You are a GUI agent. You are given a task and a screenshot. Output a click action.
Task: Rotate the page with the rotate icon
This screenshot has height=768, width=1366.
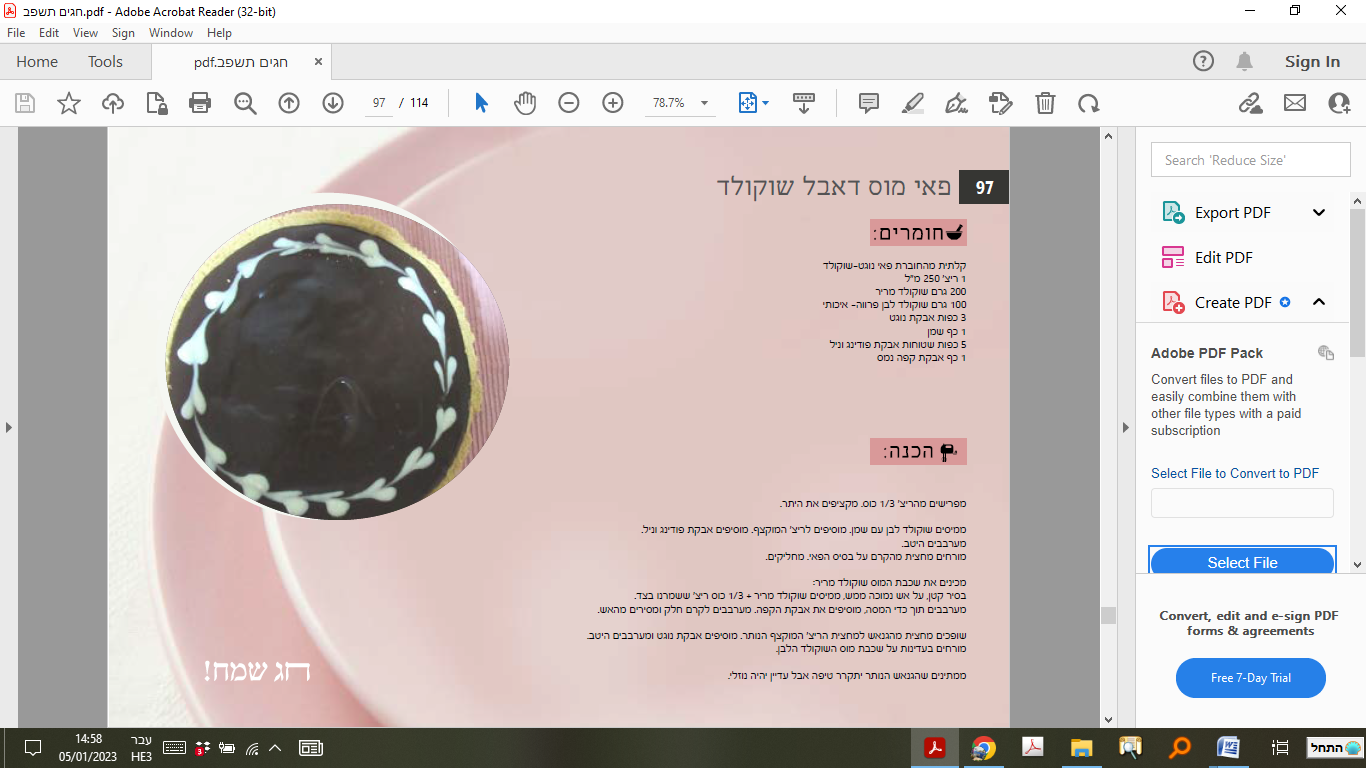[1089, 103]
